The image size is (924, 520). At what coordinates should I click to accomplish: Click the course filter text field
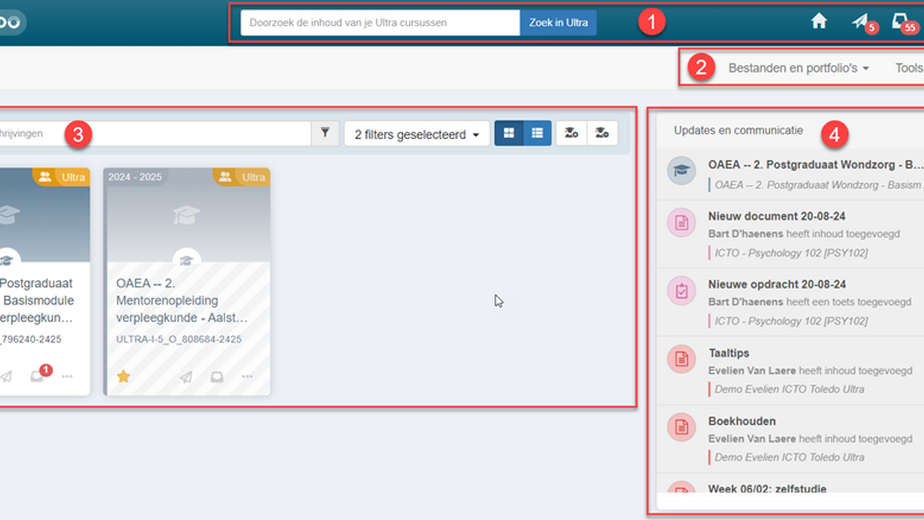pyautogui.click(x=154, y=133)
